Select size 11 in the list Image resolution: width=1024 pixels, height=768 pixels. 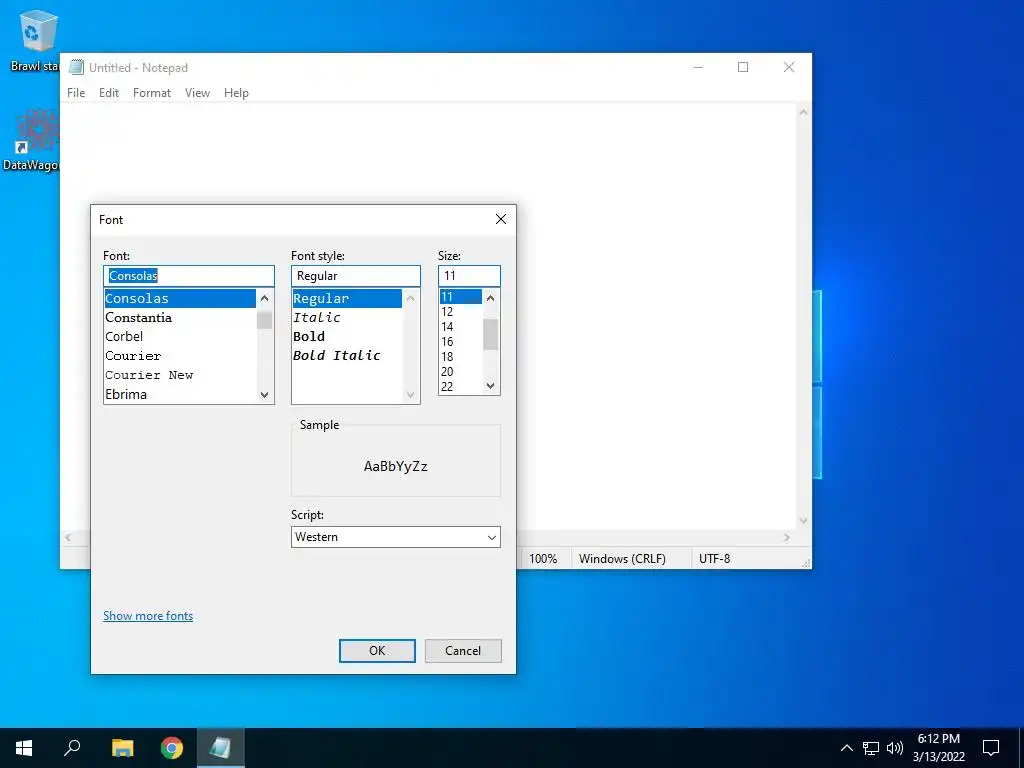(461, 296)
